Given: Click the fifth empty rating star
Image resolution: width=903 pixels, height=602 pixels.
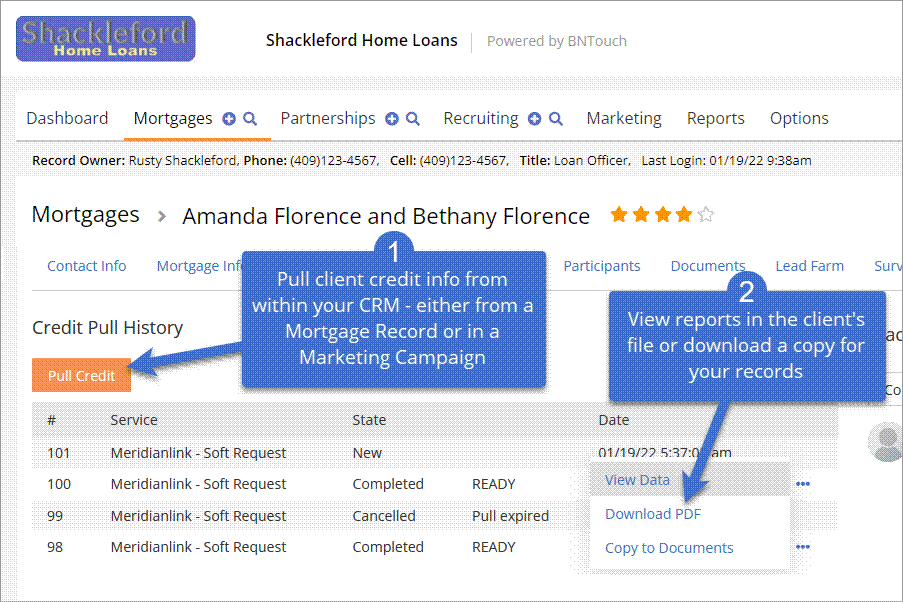Looking at the screenshot, I should [706, 214].
